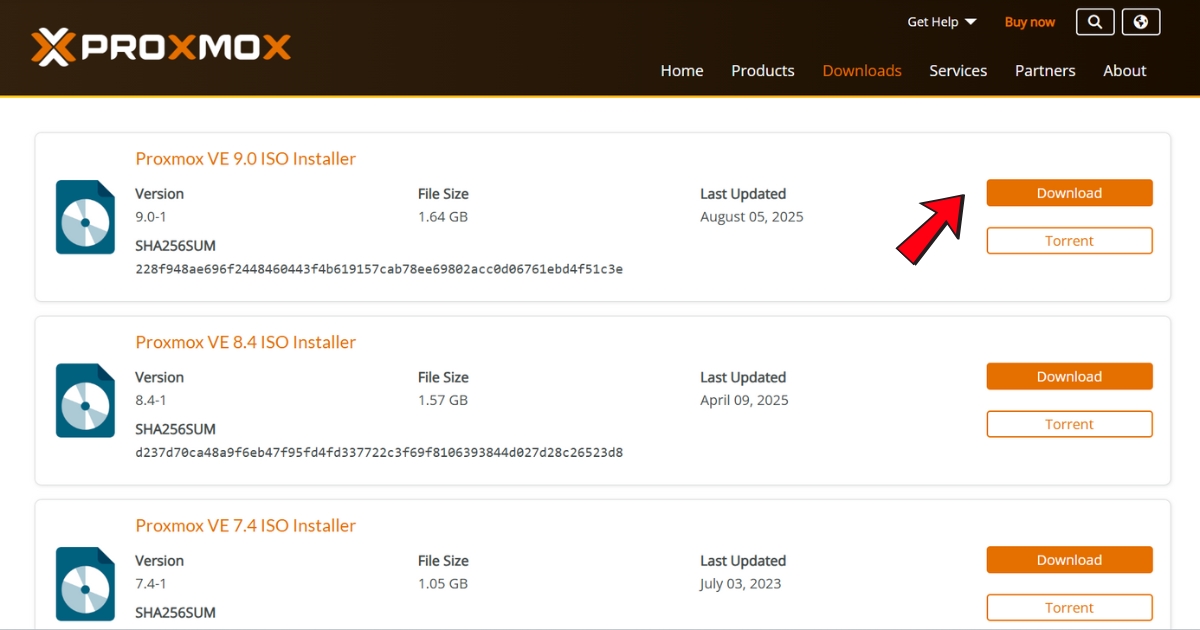The width and height of the screenshot is (1200, 630).
Task: Click the Buy now link
Action: point(1029,21)
